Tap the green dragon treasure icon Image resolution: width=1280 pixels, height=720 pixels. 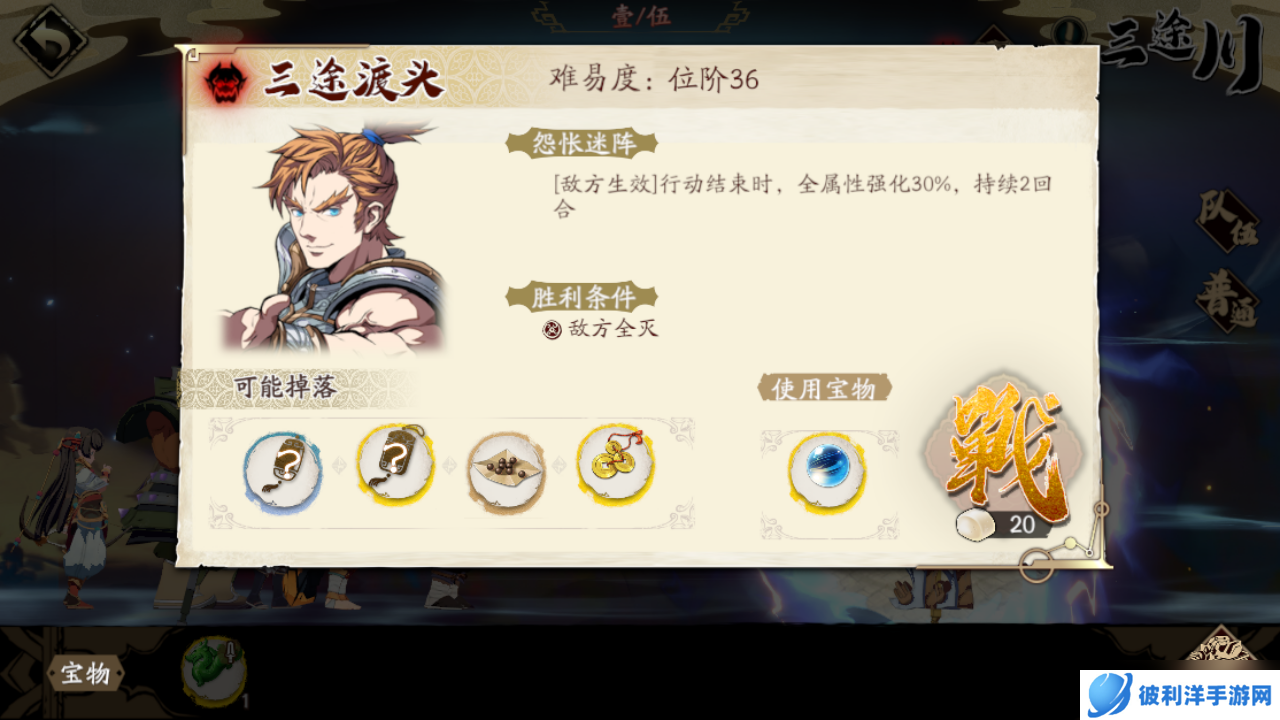tap(213, 669)
